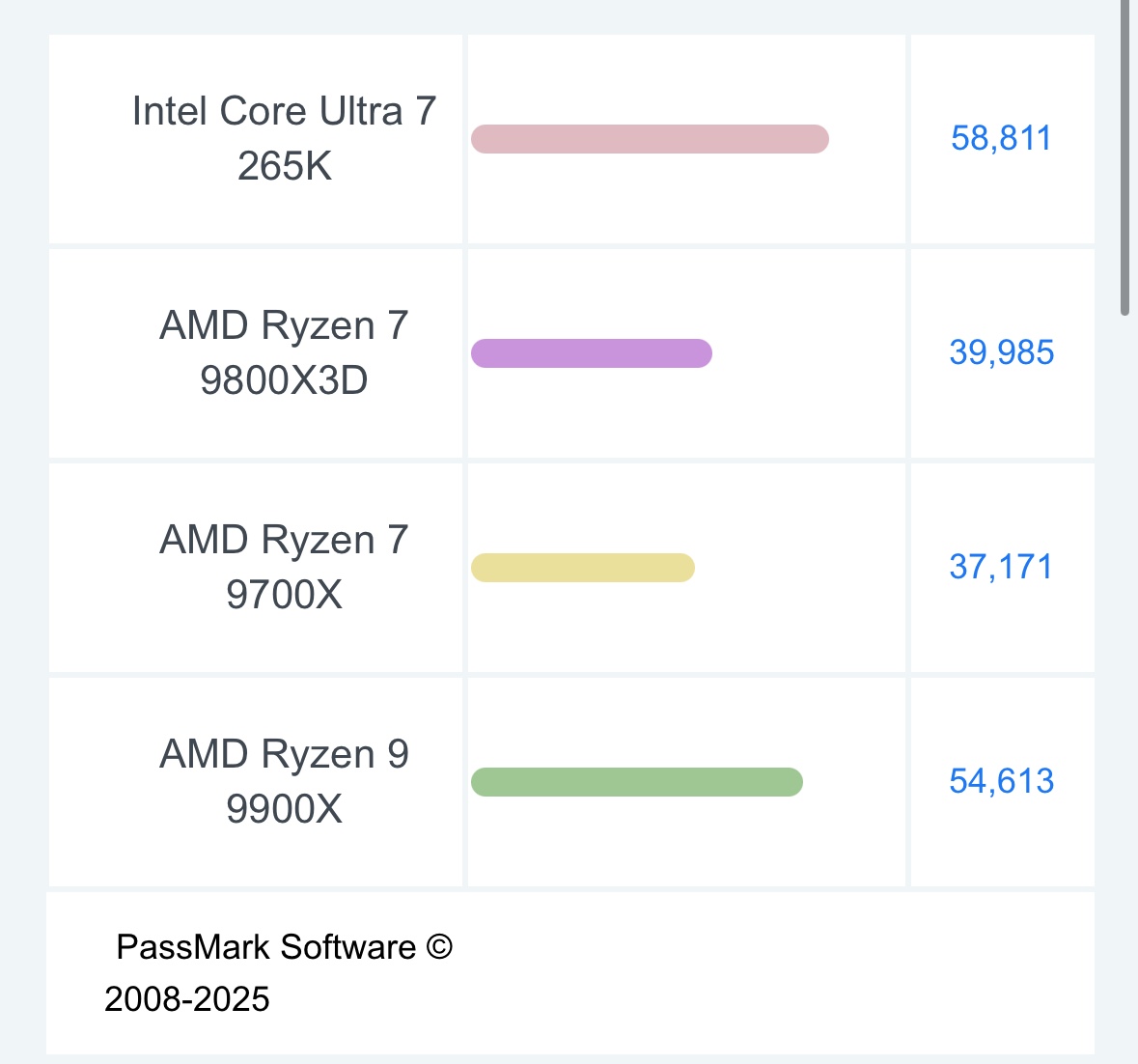Click the Intel Core Ultra 7 265K label
The image size is (1138, 1064).
tap(284, 138)
